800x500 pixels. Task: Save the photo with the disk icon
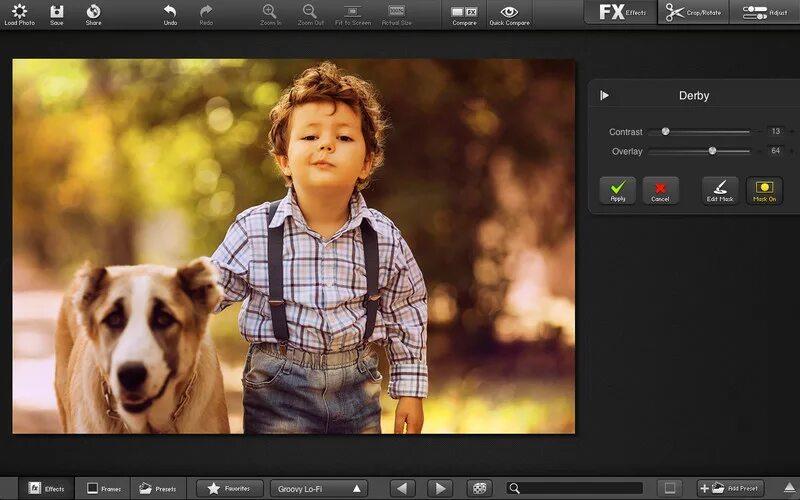(57, 11)
